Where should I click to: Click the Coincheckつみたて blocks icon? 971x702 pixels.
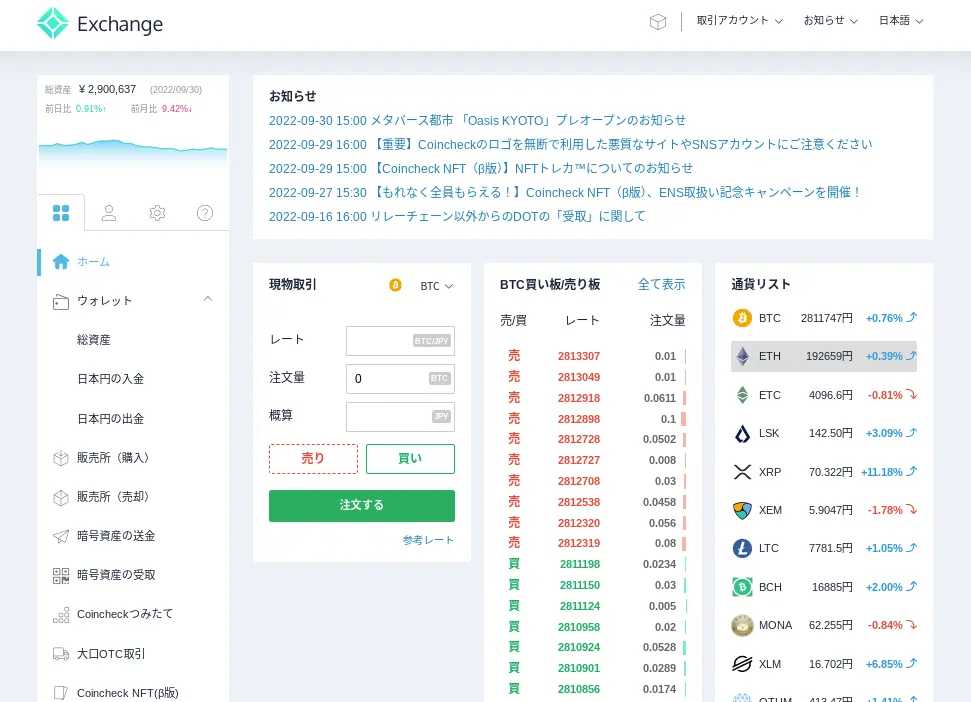[x=61, y=615]
